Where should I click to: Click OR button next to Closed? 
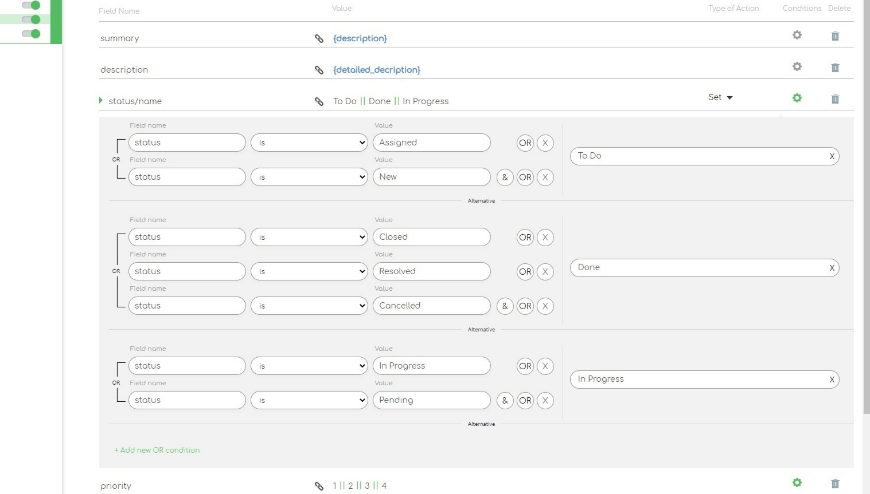tap(525, 237)
